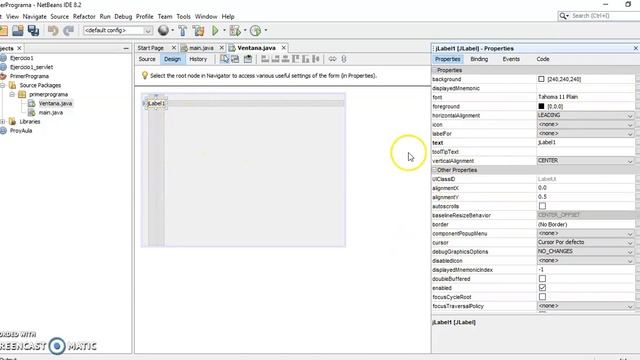The image size is (640, 360).
Task: Open the debugGraphicsOptions dropdown
Action: 585,251
